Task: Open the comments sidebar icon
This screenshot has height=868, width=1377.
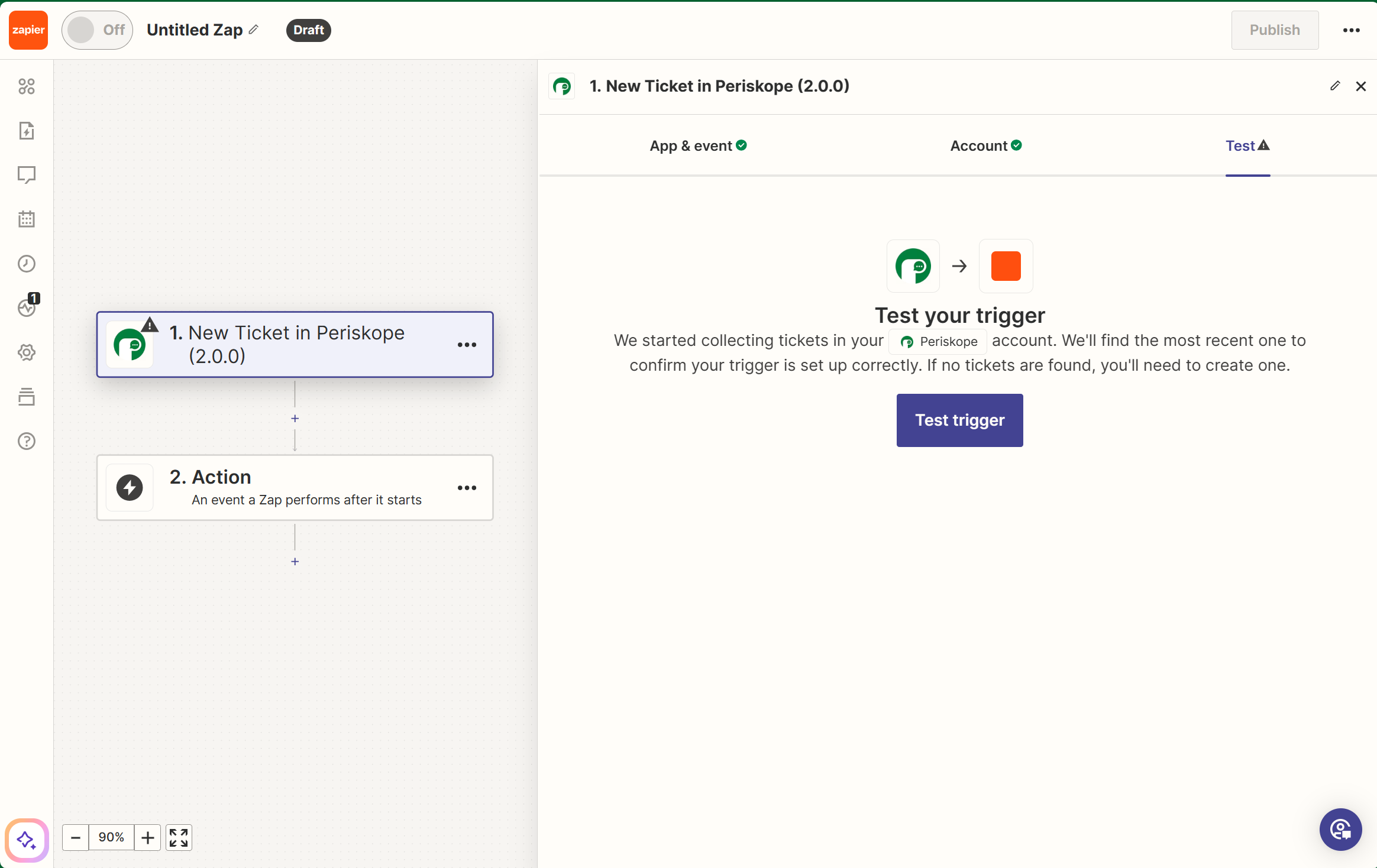Action: pyautogui.click(x=27, y=175)
